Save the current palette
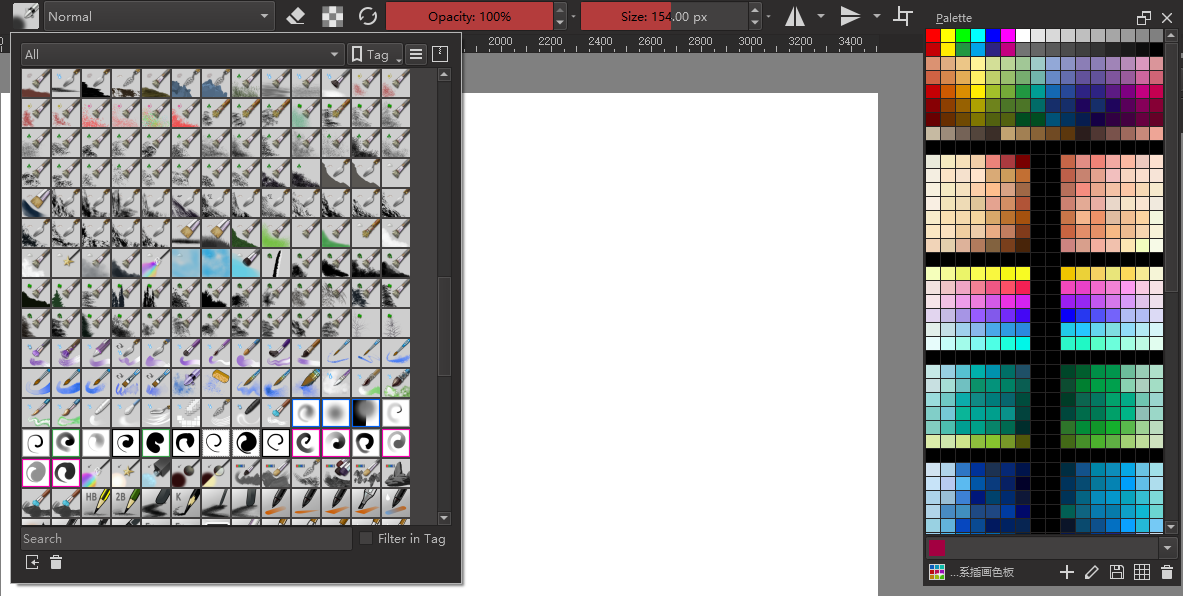The image size is (1183, 596). (1116, 572)
